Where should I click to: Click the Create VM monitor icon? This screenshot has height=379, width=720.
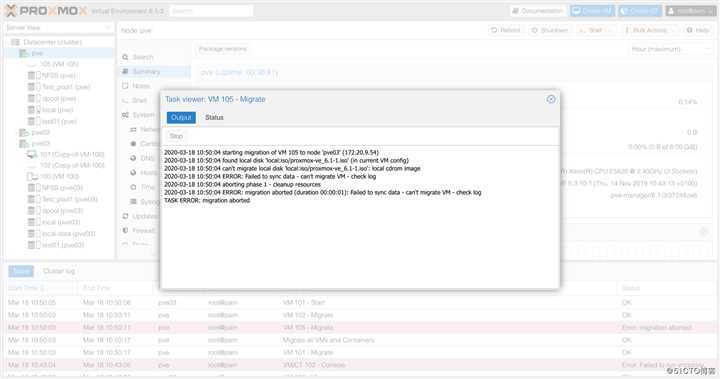576,11
